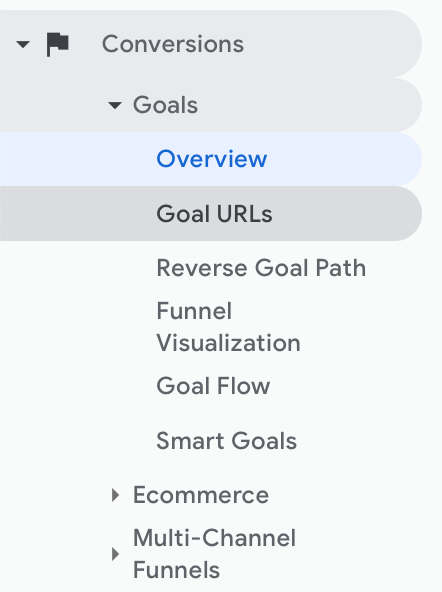Screen dimensions: 442x592
Task: Open the Goal URLs report
Action: click(214, 214)
